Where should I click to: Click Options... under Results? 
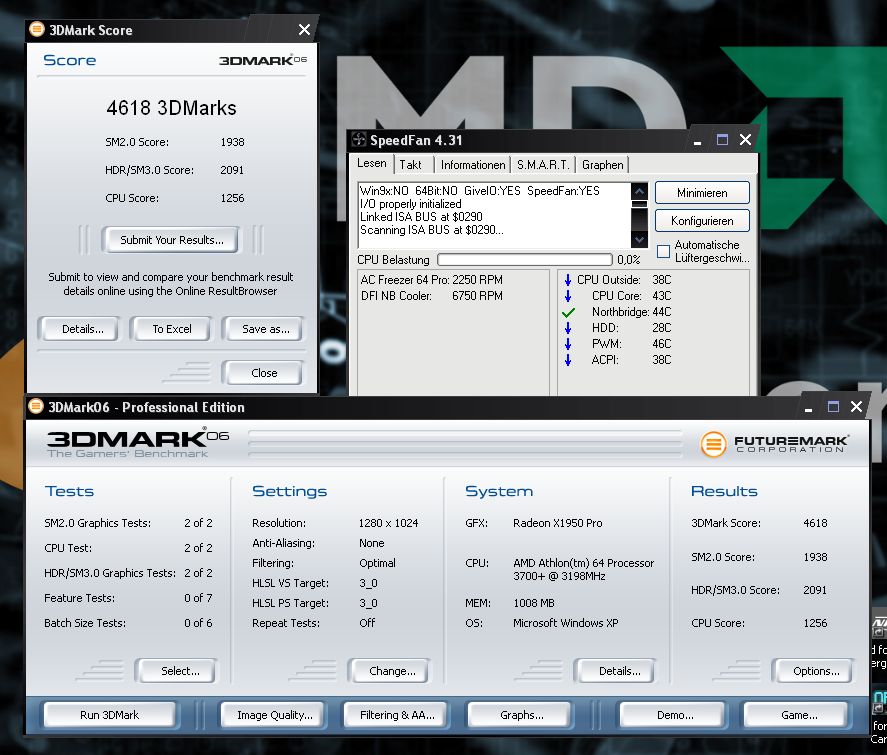click(x=813, y=671)
